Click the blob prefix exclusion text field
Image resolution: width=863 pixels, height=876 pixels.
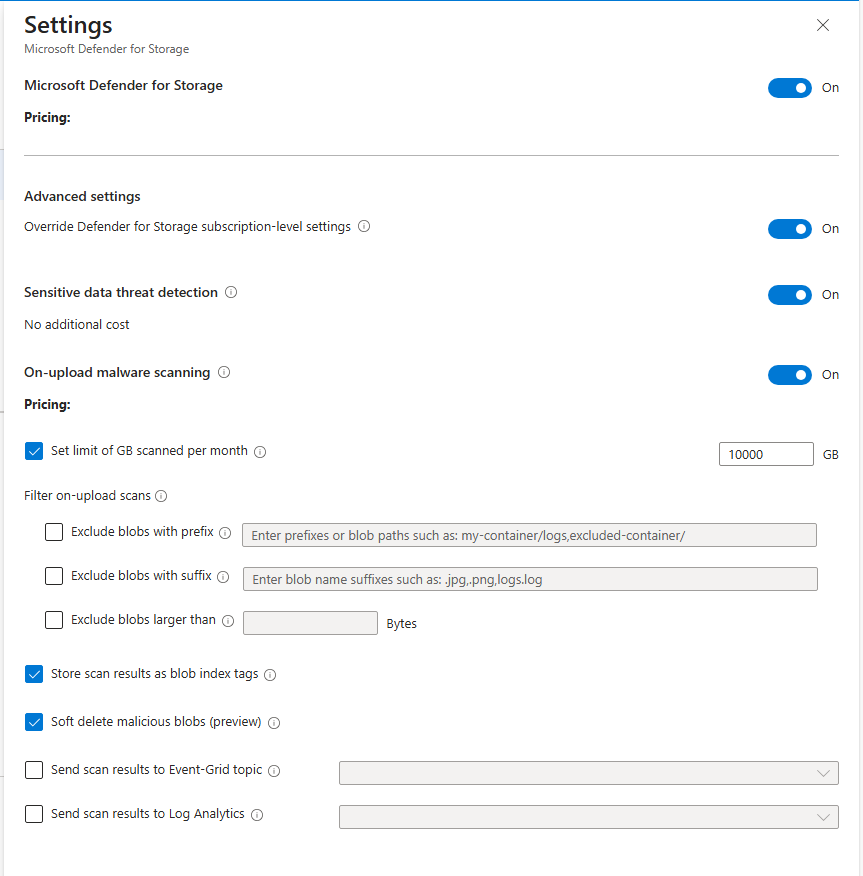click(x=529, y=535)
